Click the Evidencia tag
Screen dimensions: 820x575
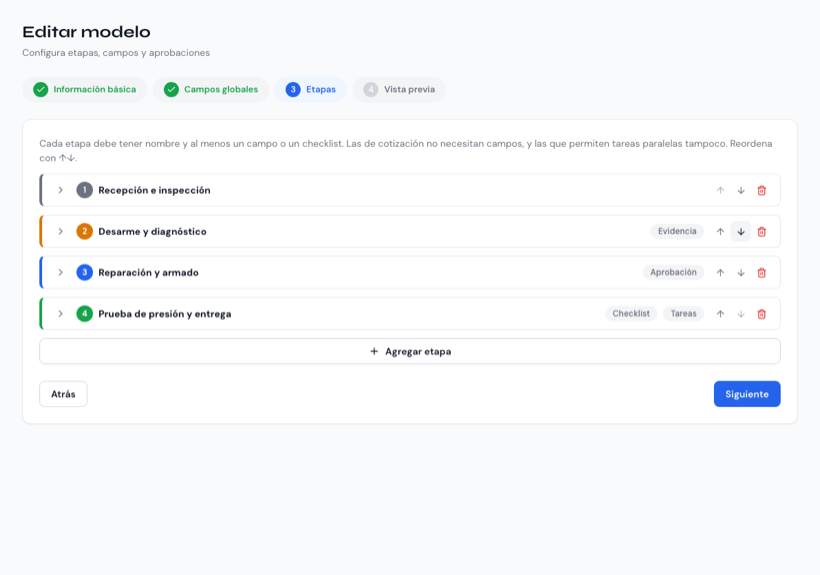677,231
